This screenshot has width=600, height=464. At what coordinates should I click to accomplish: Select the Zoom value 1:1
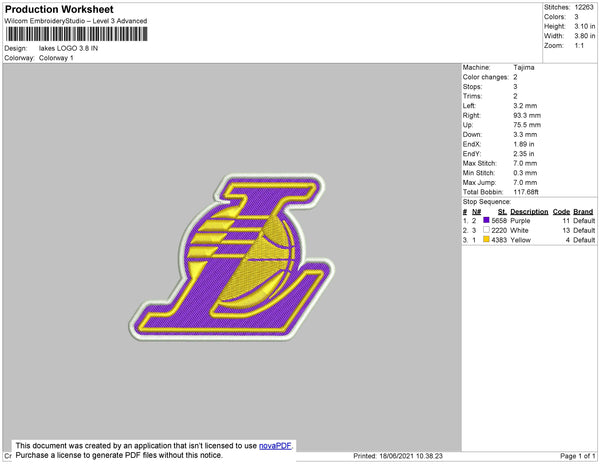(579, 46)
